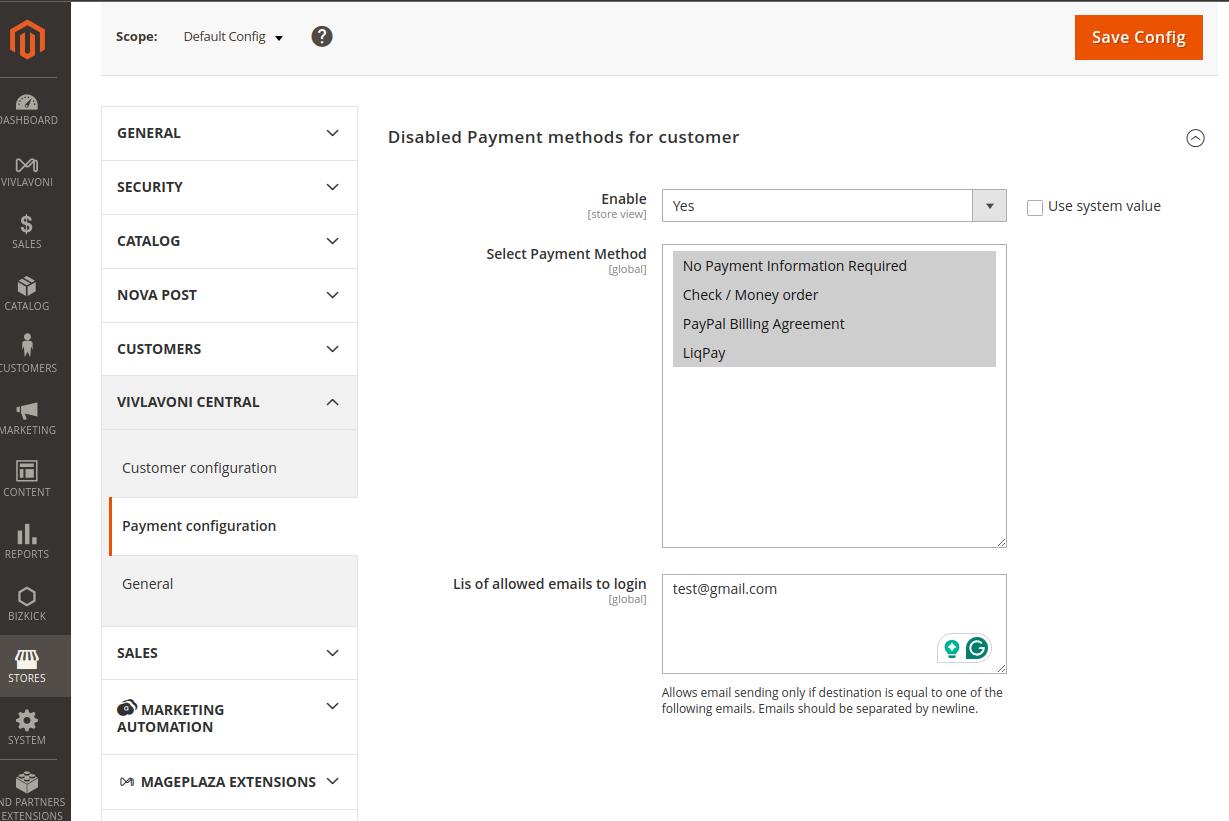Screen dimensions: 1229x821
Task: Click the Grammarly icon in the emails field
Action: pyautogui.click(x=977, y=648)
